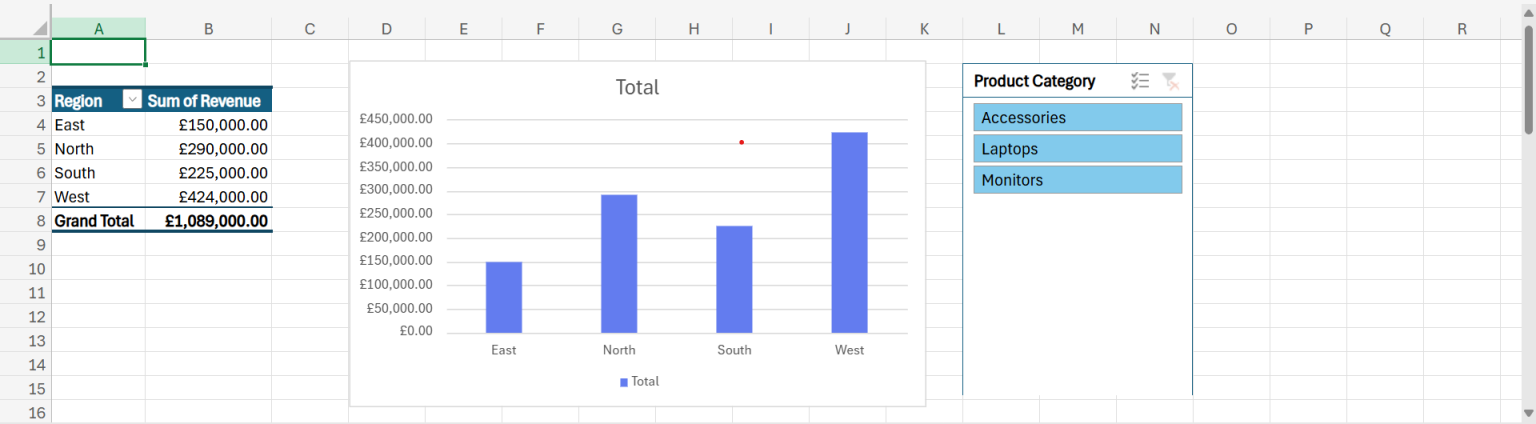This screenshot has width=1536, height=424.
Task: Select Monitors in the slicer
Action: point(1078,180)
